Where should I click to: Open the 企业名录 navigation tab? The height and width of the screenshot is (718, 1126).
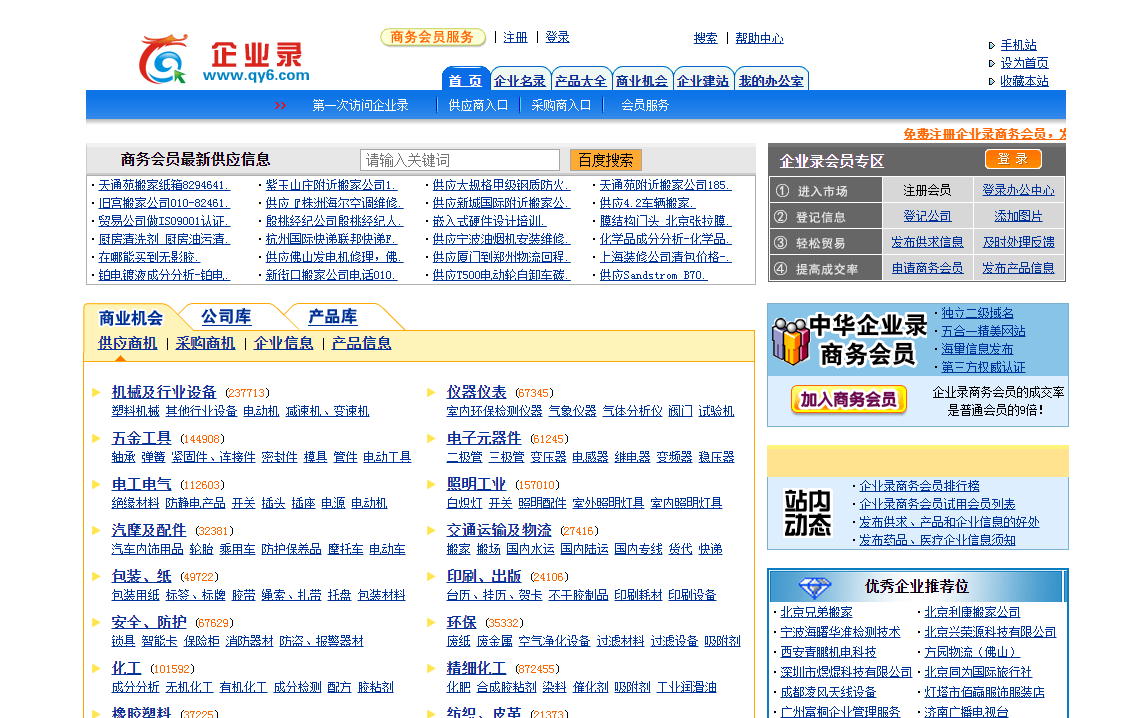tap(520, 81)
